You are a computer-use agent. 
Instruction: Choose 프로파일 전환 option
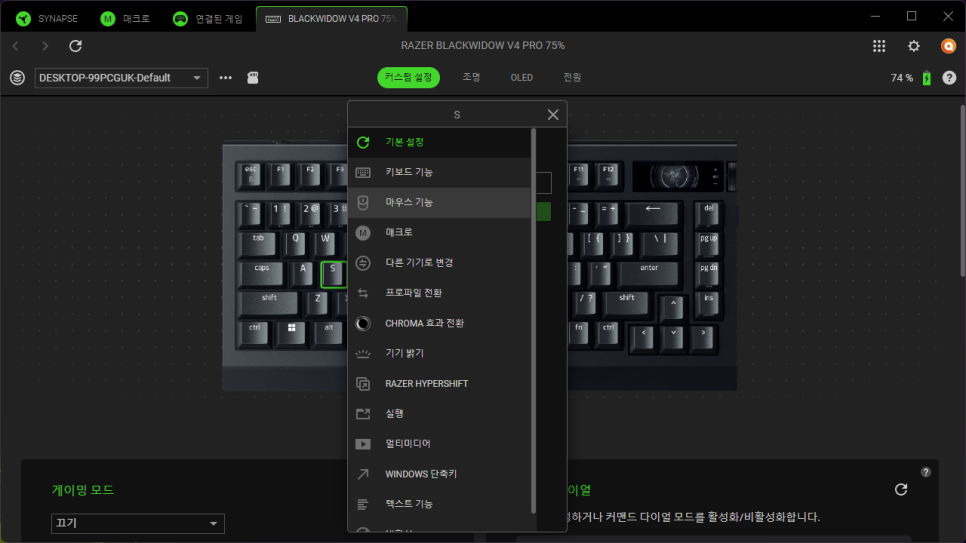439,293
